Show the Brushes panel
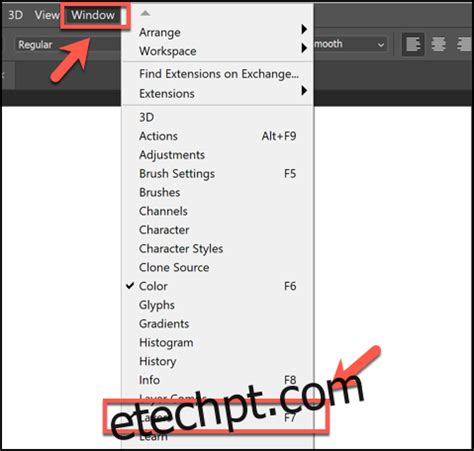 pyautogui.click(x=218, y=192)
